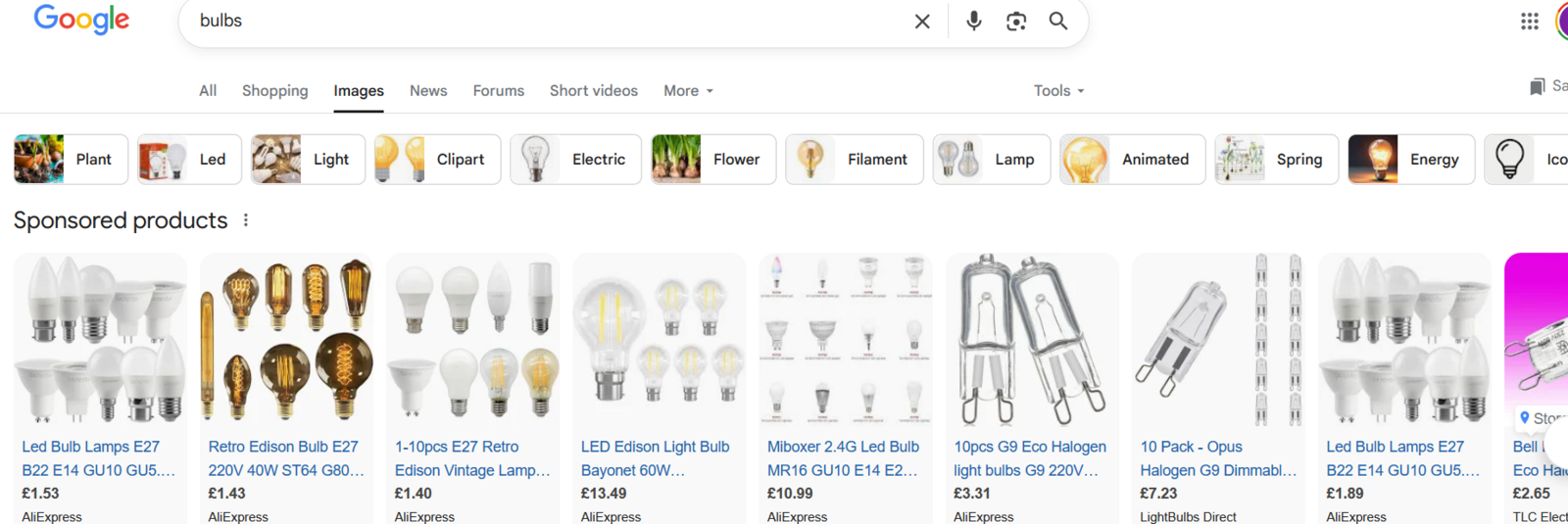The height and width of the screenshot is (524, 1568).
Task: Switch to the Short videos tab
Action: [593, 91]
